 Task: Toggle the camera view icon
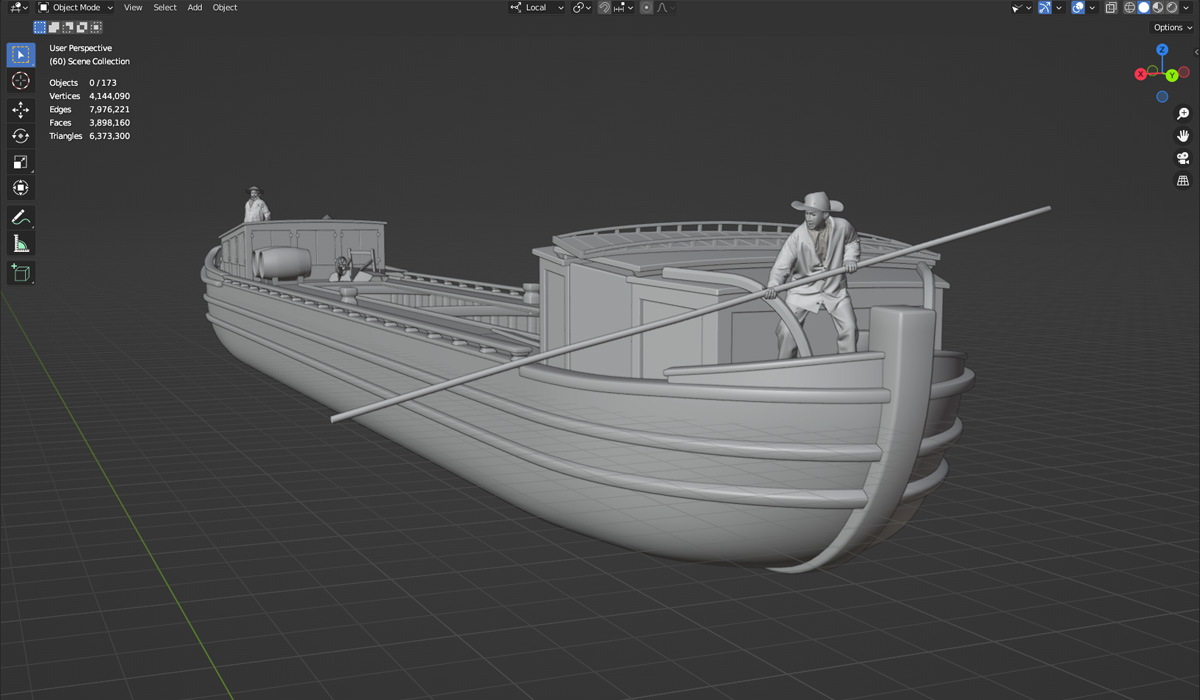[x=1183, y=159]
